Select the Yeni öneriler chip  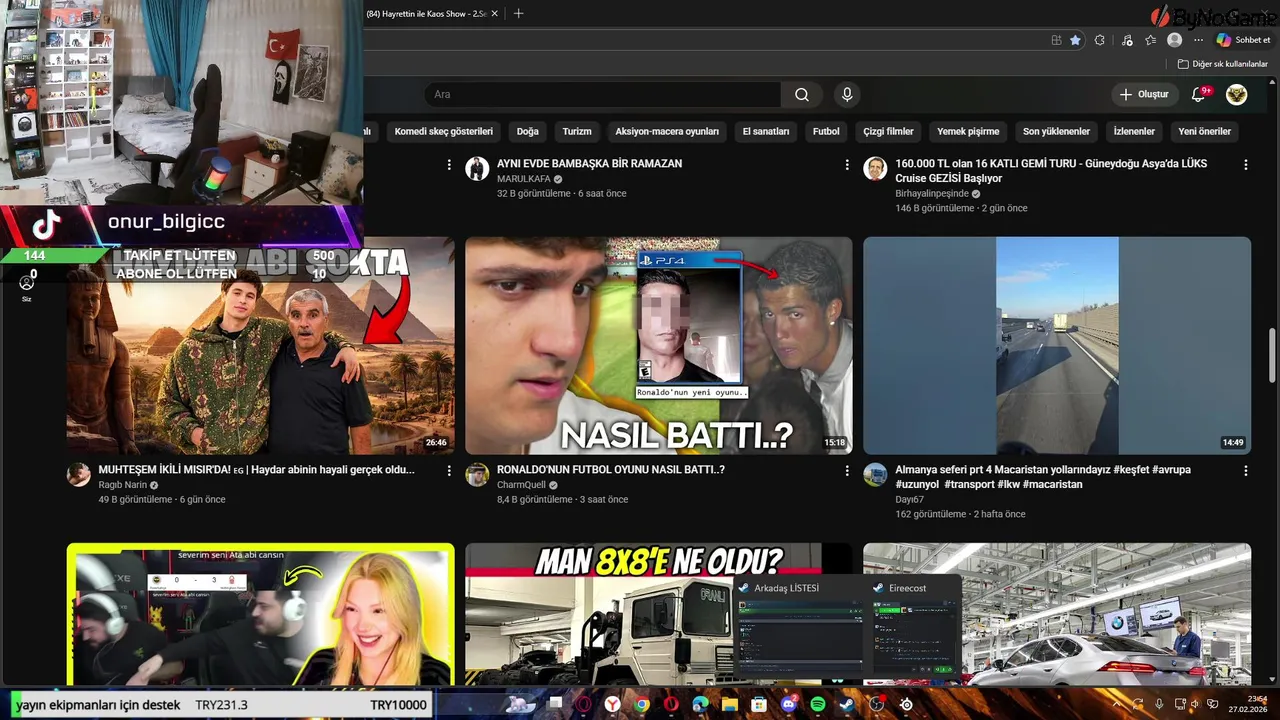[1205, 131]
